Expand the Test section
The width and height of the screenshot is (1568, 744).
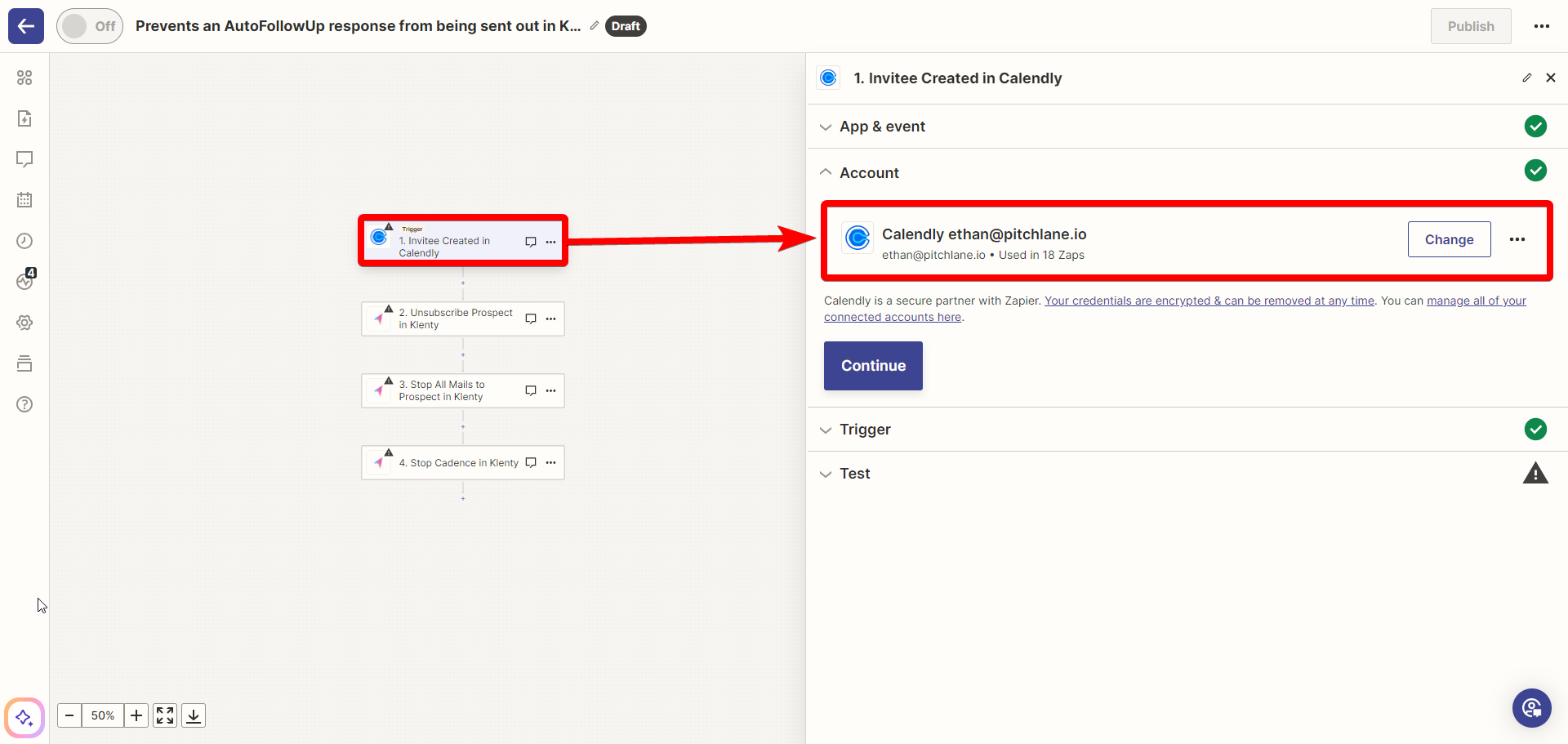point(1187,474)
